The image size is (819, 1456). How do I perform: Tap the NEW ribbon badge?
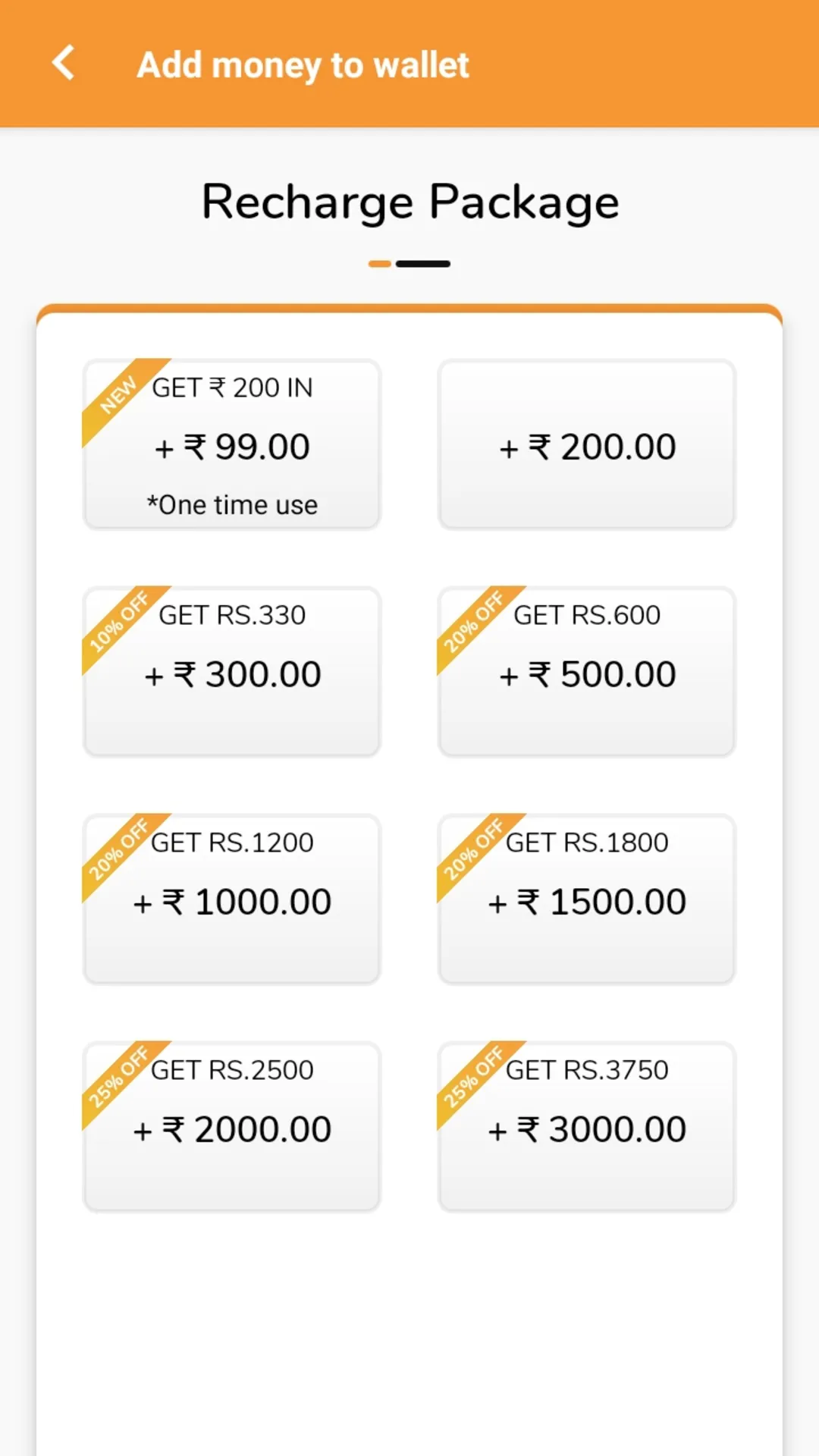click(118, 395)
